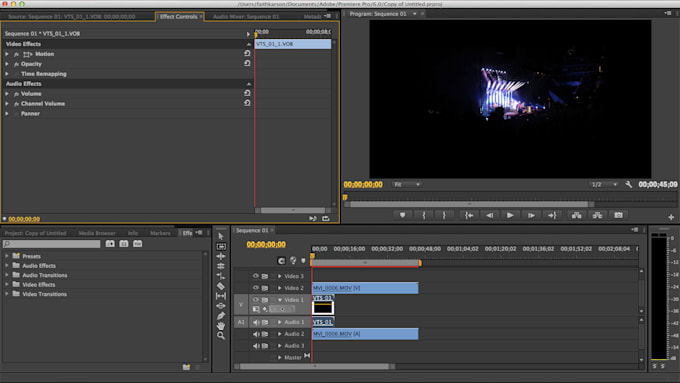Select the Razor tool in the tools panel
Image resolution: width=680 pixels, height=383 pixels.
pos(221,286)
